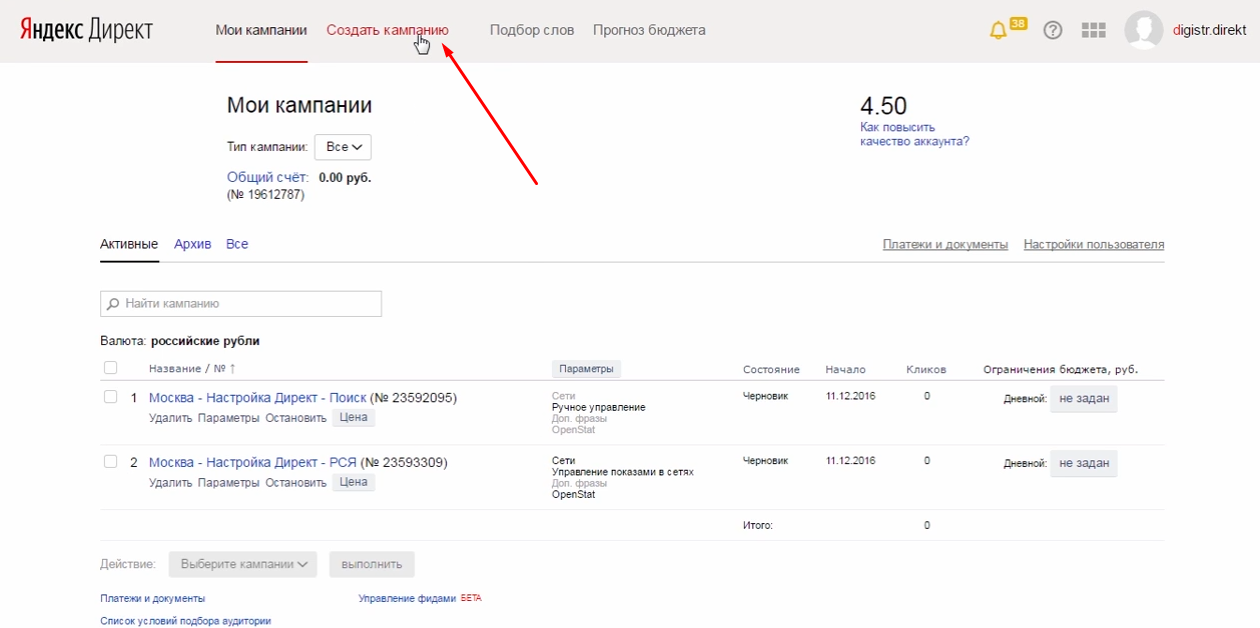Open campaign "Москва - Настройка Директ - РСЯ"
This screenshot has width=1260, height=628.
252,463
